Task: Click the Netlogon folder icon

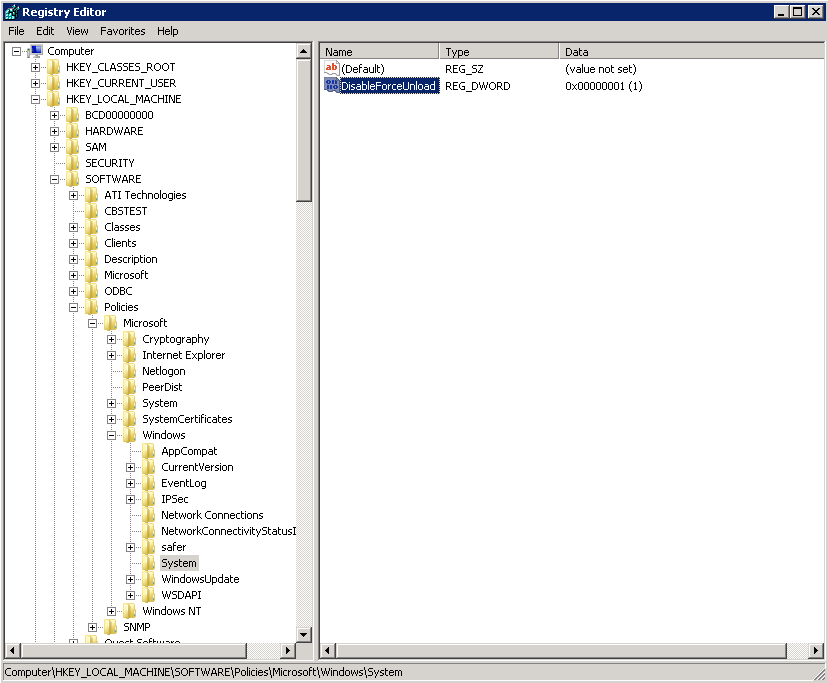Action: 130,371
